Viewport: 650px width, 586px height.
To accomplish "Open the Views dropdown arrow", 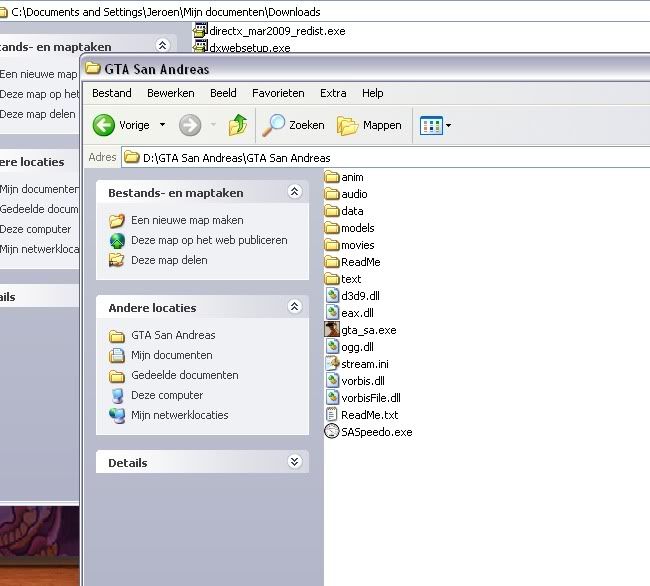I will 448,125.
